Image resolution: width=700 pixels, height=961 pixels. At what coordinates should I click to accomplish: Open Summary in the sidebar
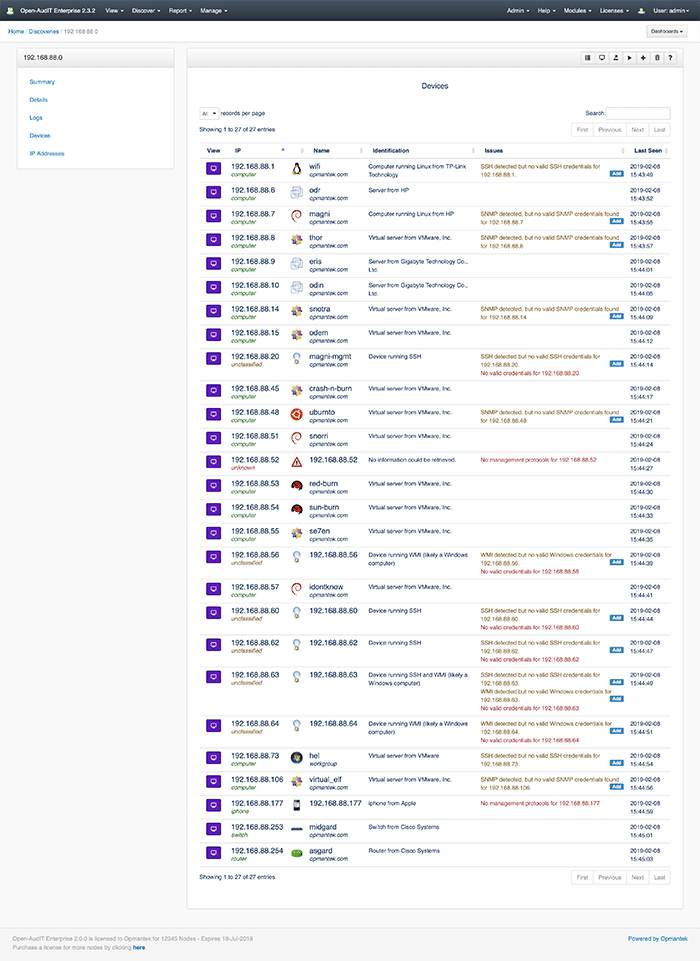[x=42, y=82]
